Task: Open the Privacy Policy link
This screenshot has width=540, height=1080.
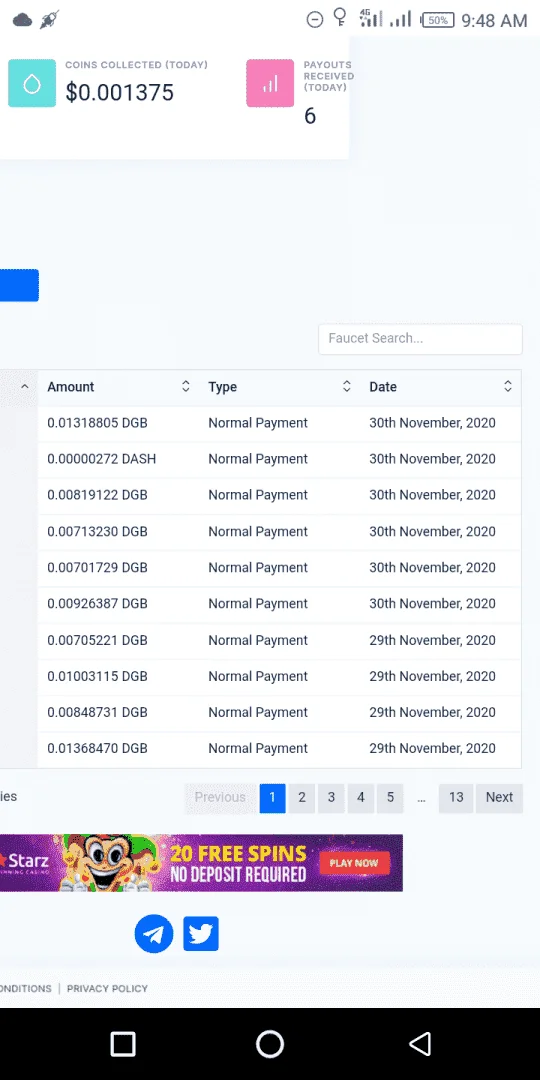Action: [x=107, y=988]
